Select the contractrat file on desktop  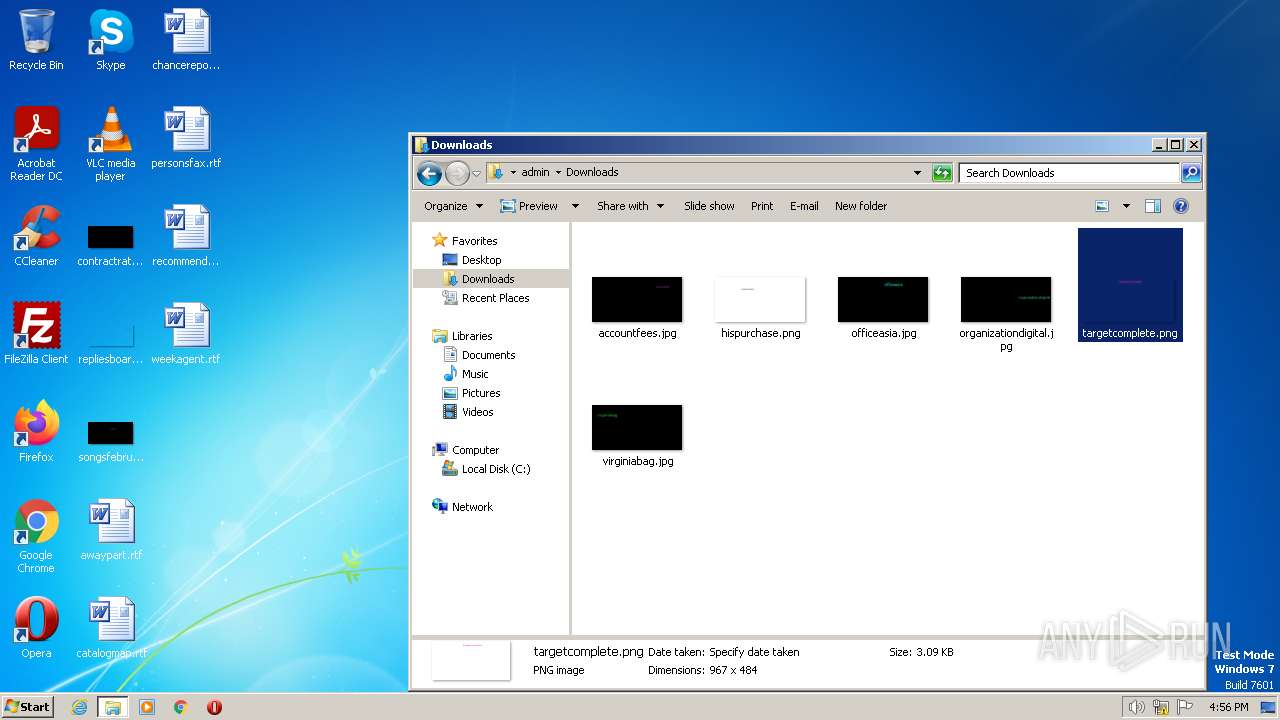[x=110, y=246]
